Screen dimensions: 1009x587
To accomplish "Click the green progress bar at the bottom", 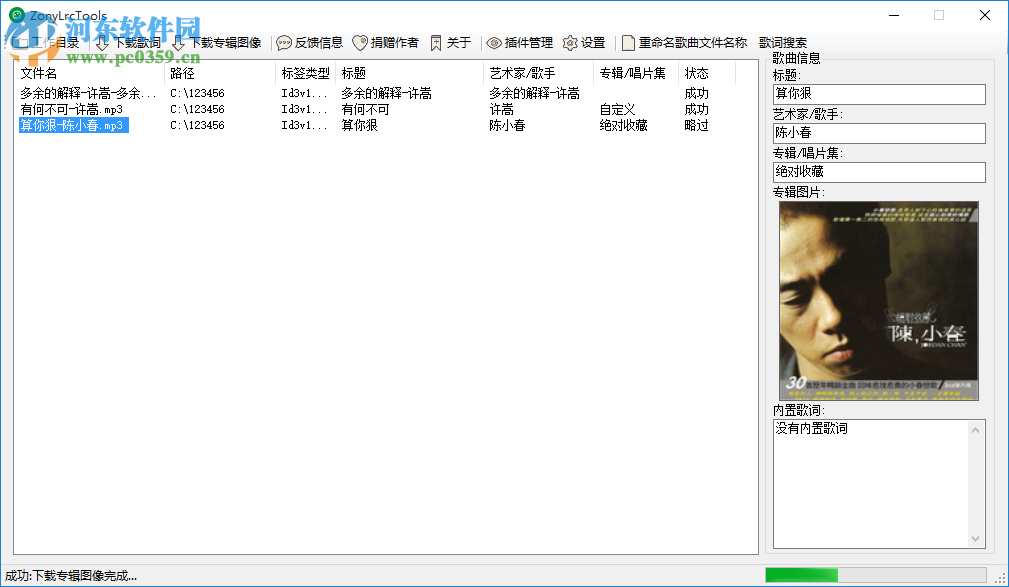I will (800, 575).
